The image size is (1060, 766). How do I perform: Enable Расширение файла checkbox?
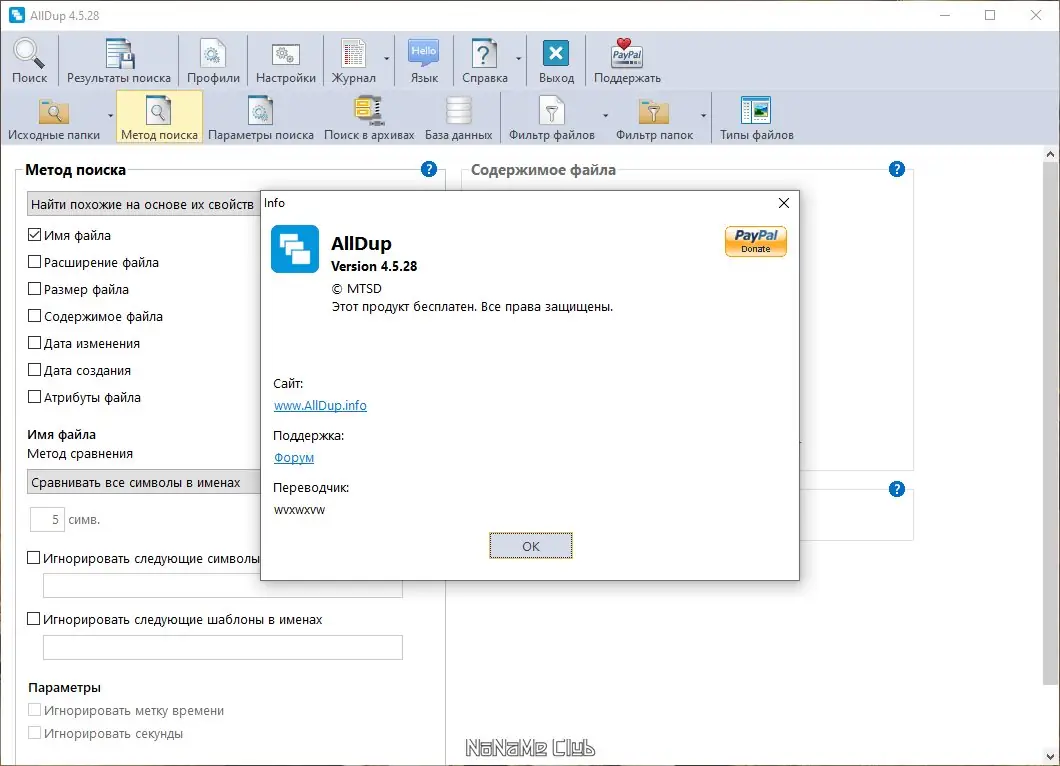point(34,262)
